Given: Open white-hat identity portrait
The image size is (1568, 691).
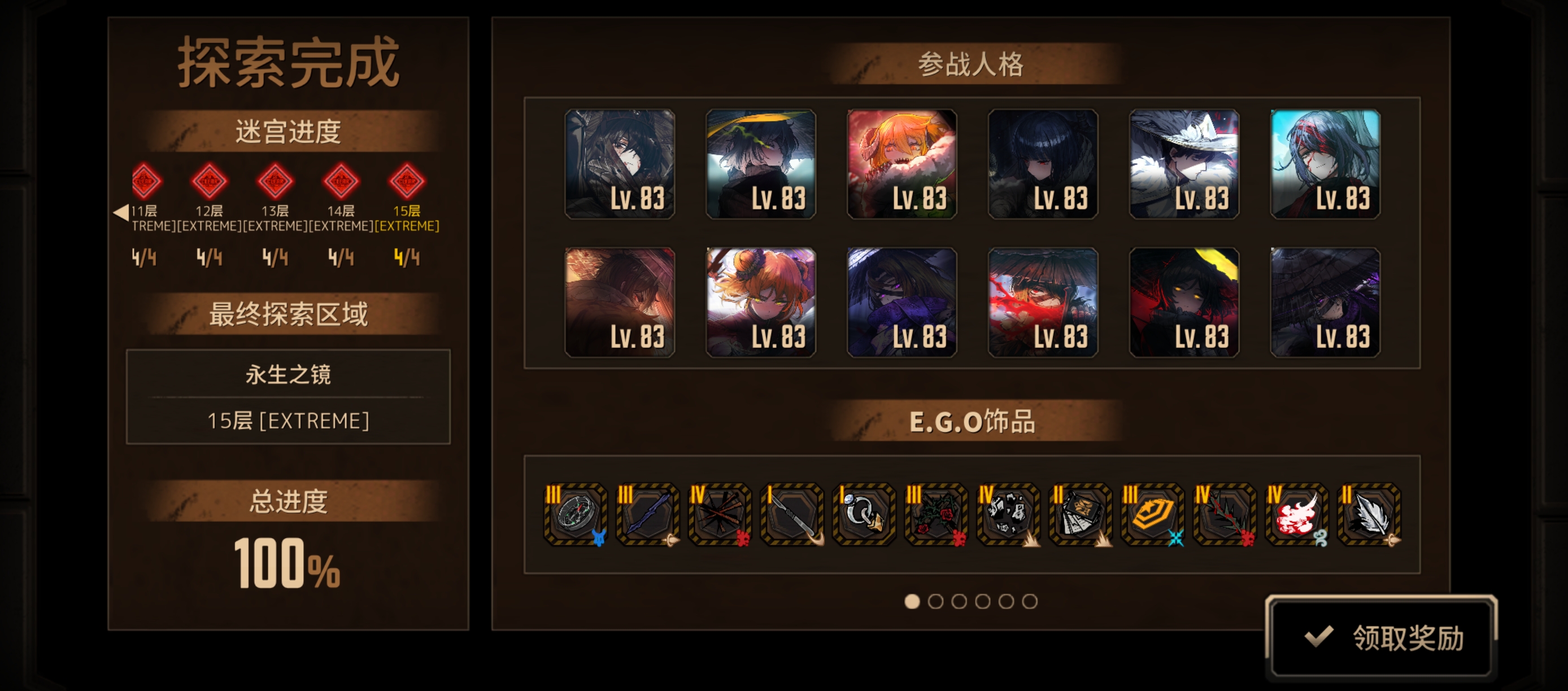Looking at the screenshot, I should (x=1184, y=164).
